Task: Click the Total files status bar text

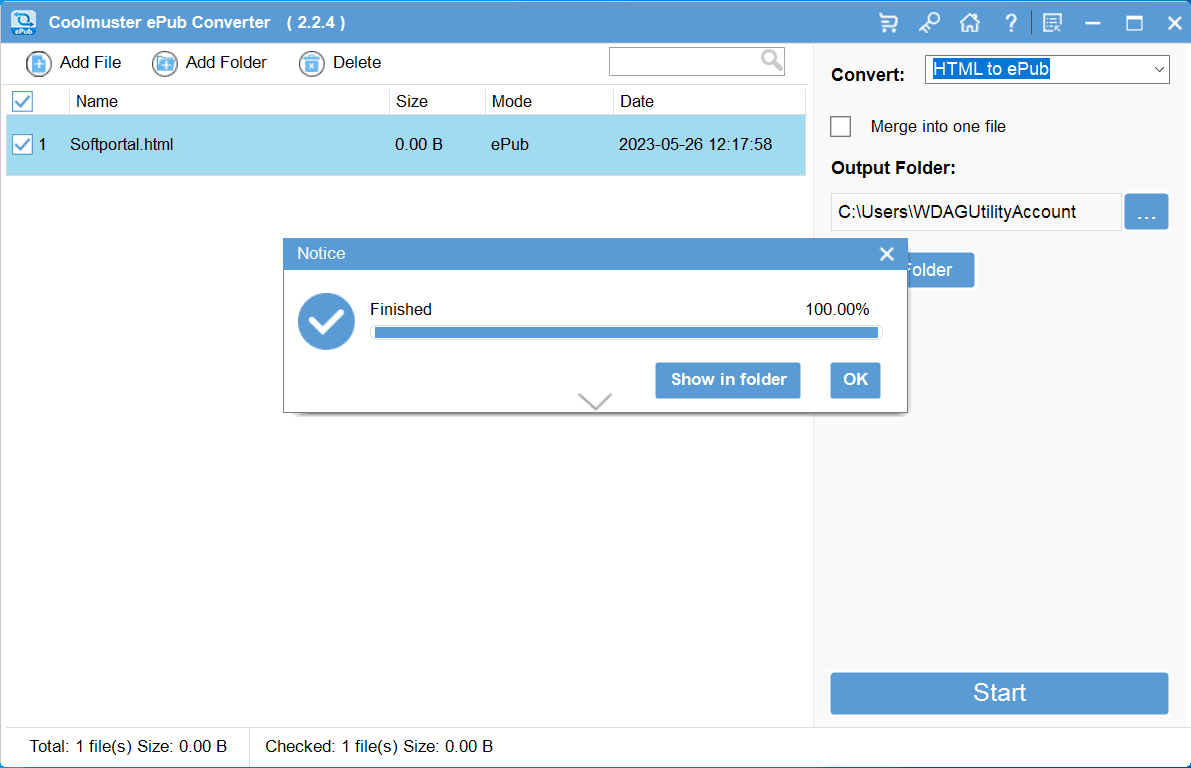Action: coord(128,747)
